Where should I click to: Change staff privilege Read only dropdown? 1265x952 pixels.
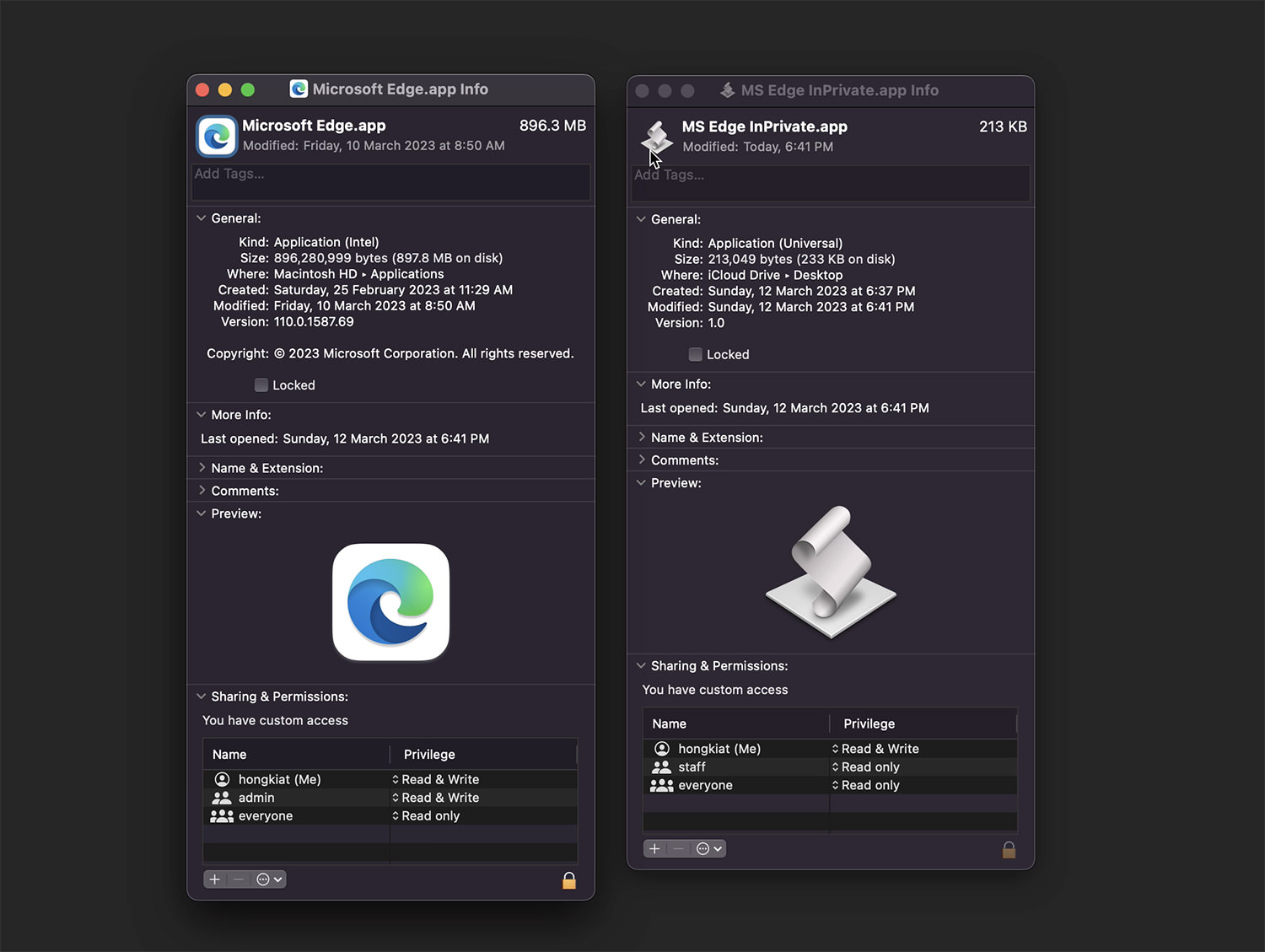[x=866, y=767]
